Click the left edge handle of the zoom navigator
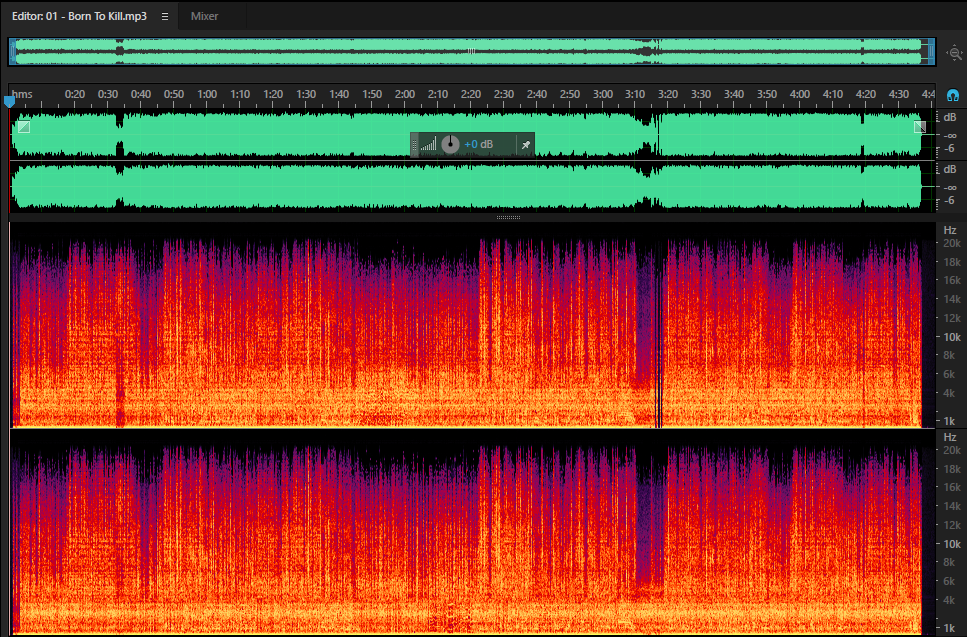This screenshot has width=967, height=637. (12, 52)
